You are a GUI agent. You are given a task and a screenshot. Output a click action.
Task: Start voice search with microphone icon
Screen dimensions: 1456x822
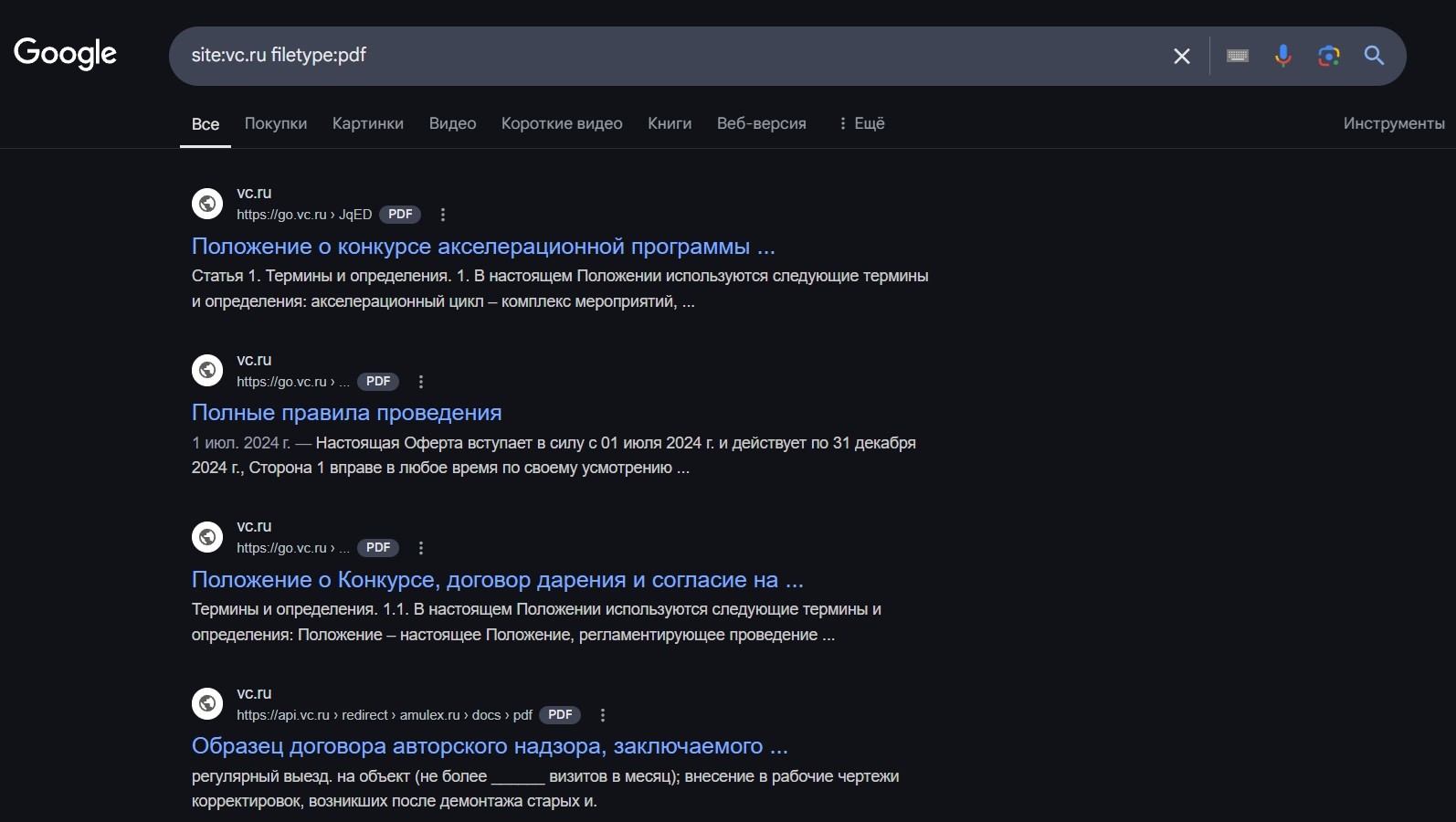click(1282, 56)
